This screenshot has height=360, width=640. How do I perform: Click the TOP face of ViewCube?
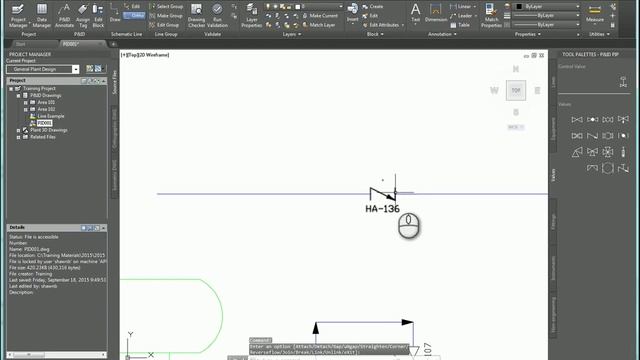point(516,90)
